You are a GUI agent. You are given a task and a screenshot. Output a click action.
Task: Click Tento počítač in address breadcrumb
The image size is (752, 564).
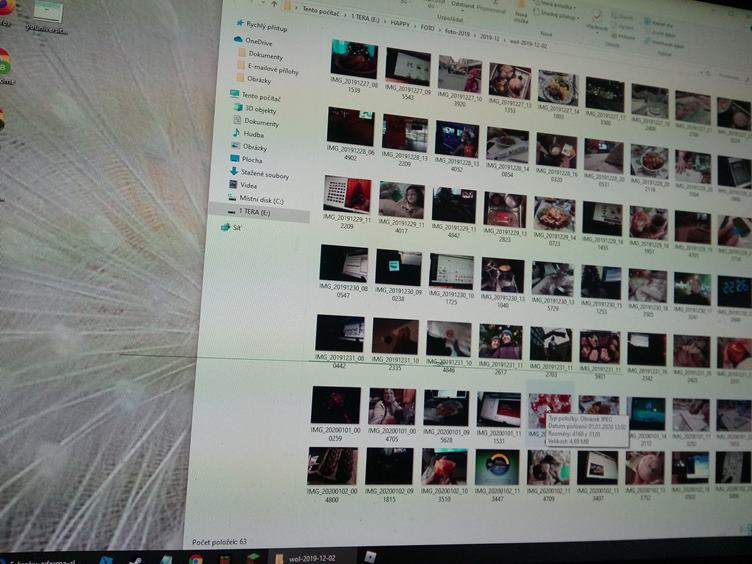[320, 12]
